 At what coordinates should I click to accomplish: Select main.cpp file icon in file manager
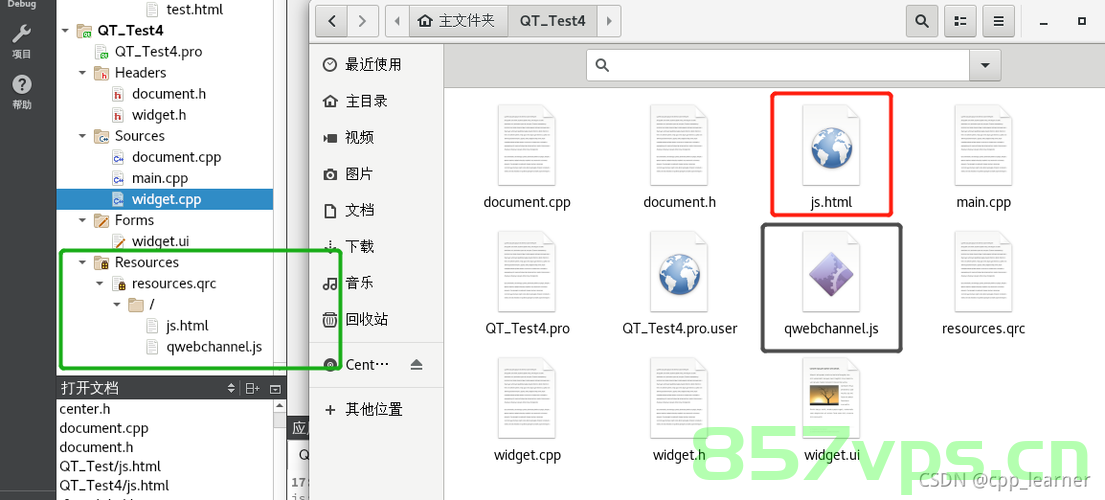click(984, 146)
